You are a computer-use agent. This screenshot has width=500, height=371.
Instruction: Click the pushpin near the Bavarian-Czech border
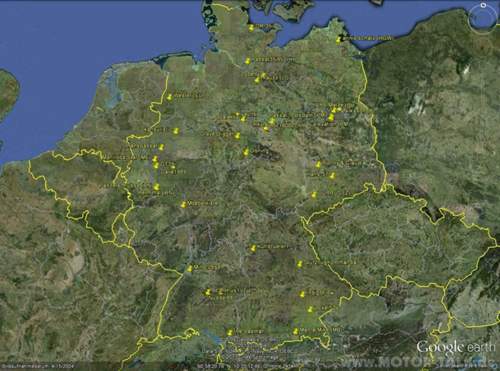click(x=300, y=264)
